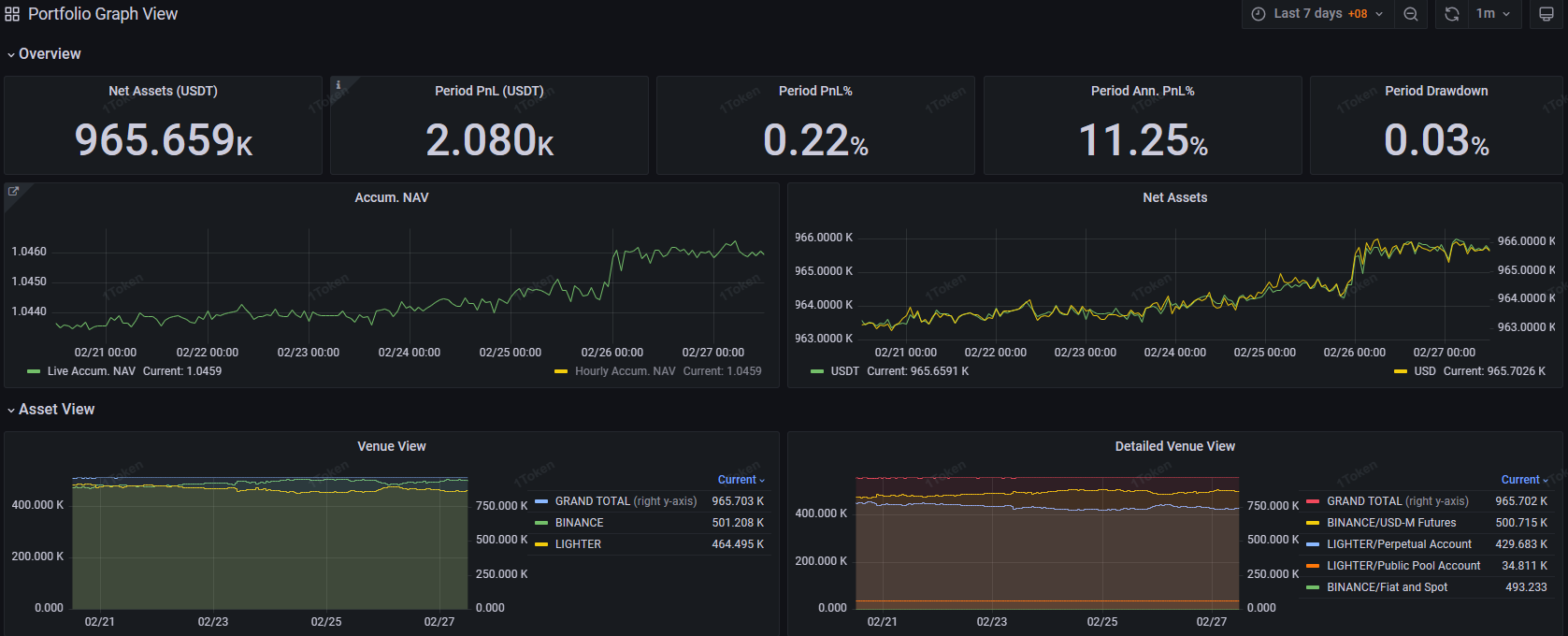Select the 965.703 K Venue View grand total
This screenshot has width=1568, height=636.
pyautogui.click(x=738, y=501)
